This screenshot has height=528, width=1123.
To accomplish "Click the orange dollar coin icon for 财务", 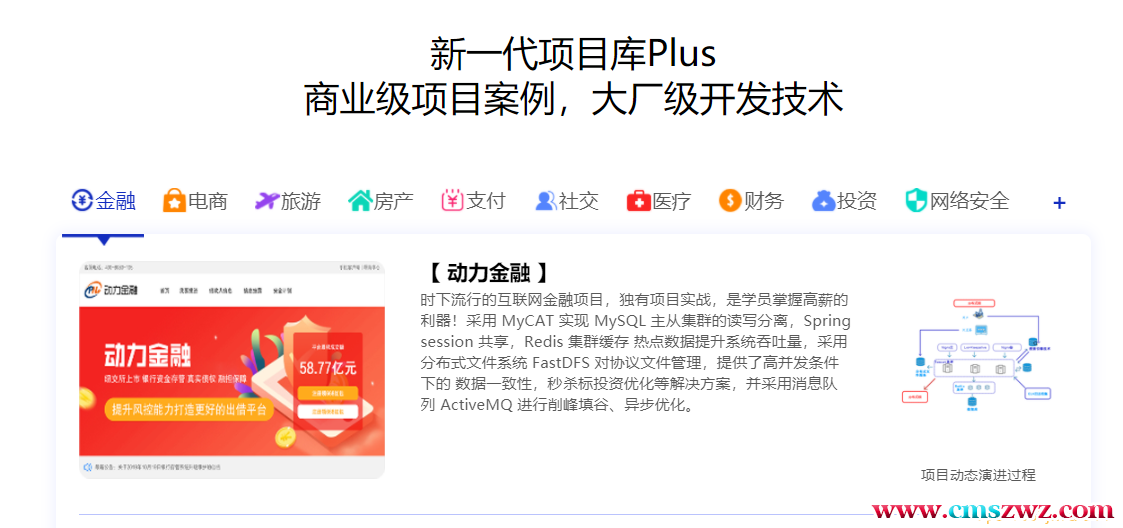I will [x=730, y=201].
